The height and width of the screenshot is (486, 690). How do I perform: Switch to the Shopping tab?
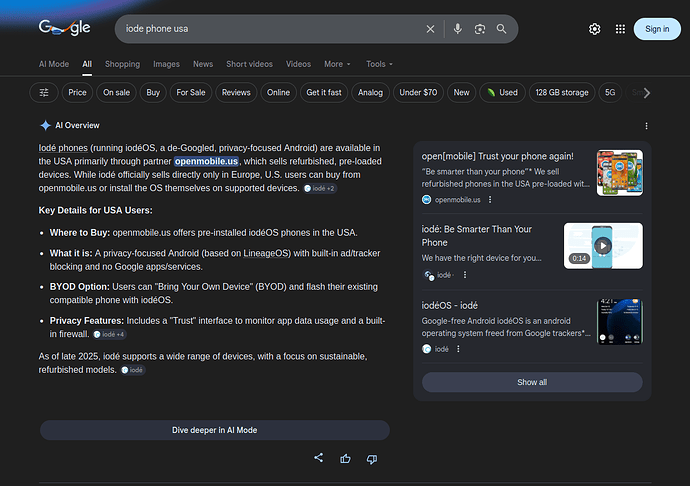[x=122, y=64]
